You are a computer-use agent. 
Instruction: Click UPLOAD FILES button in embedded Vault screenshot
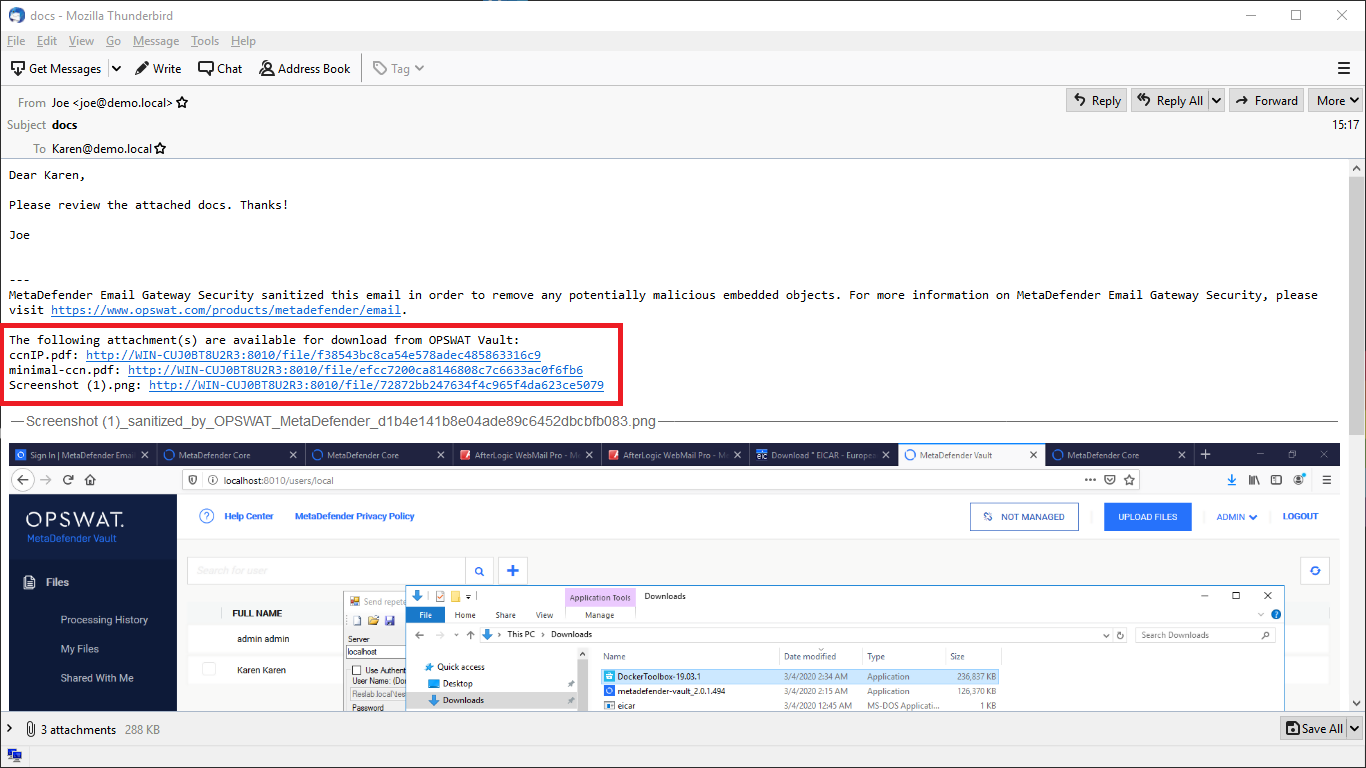[x=1148, y=517]
